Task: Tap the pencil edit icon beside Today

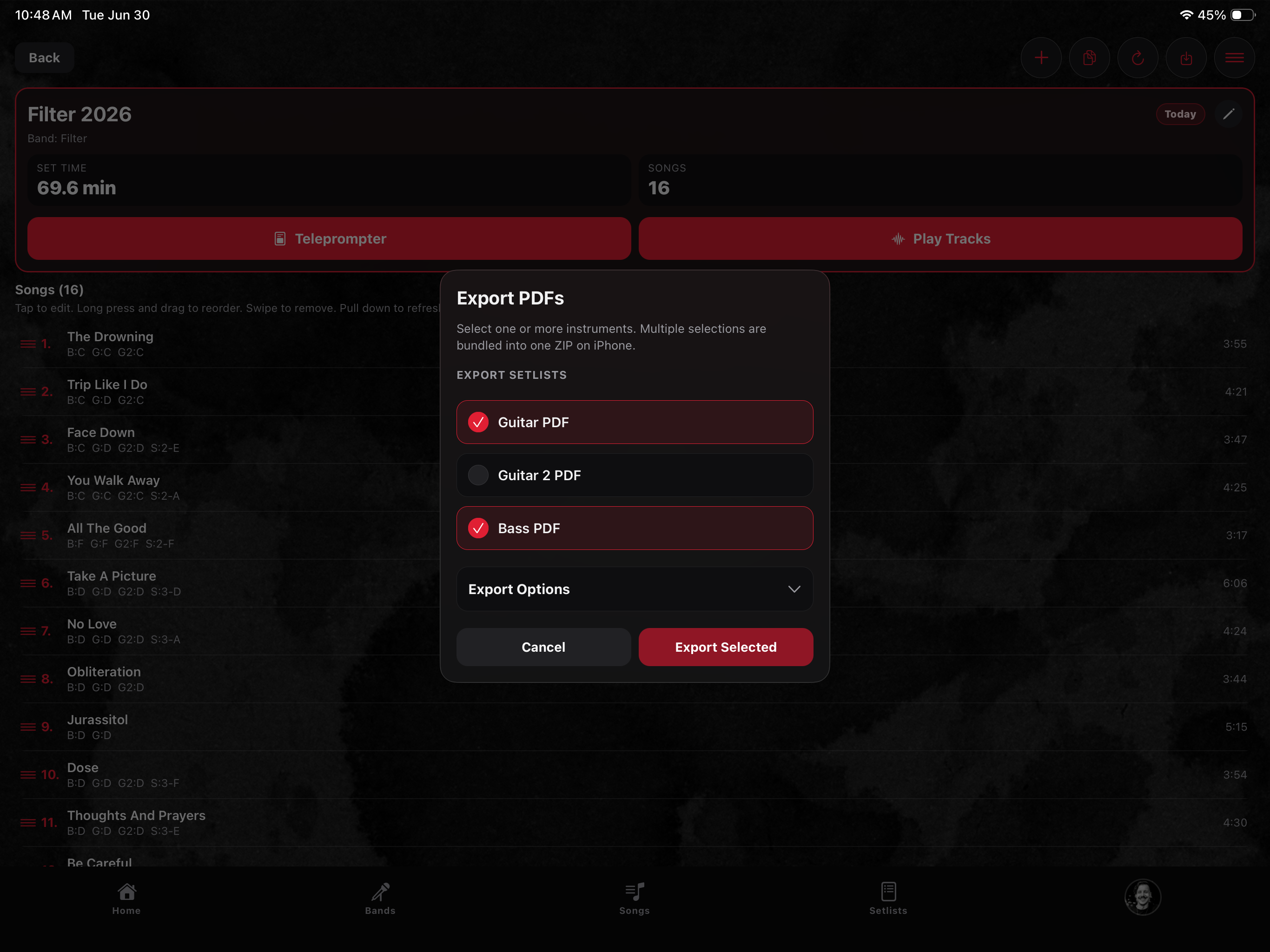Action: 1228,114
